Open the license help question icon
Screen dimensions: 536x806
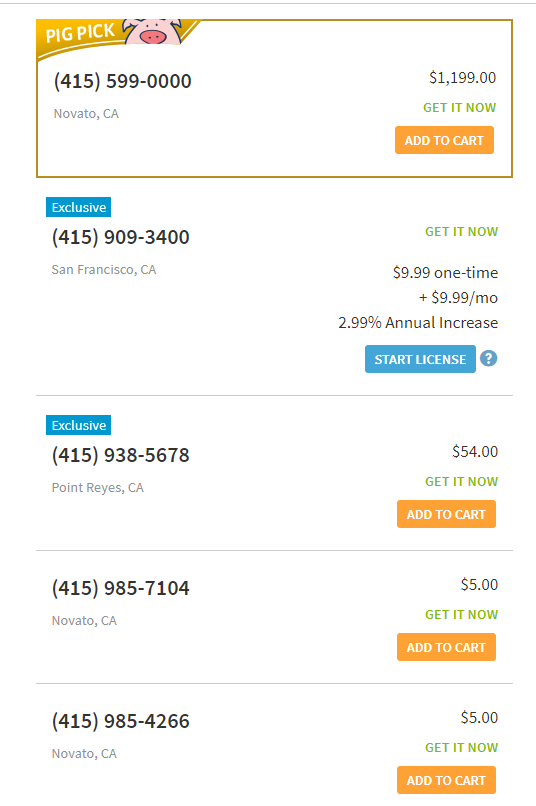488,358
